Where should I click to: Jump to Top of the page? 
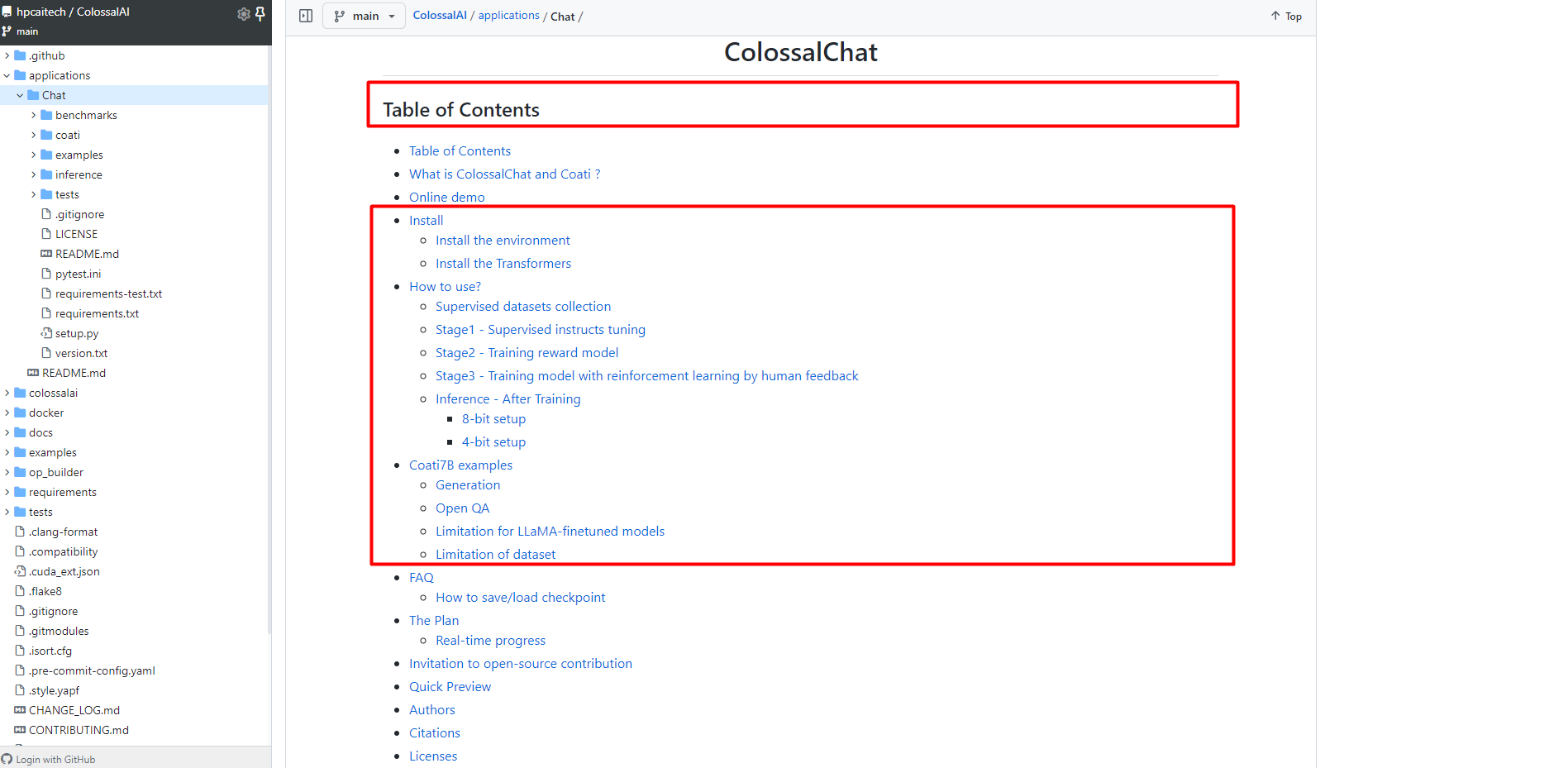[x=1286, y=16]
